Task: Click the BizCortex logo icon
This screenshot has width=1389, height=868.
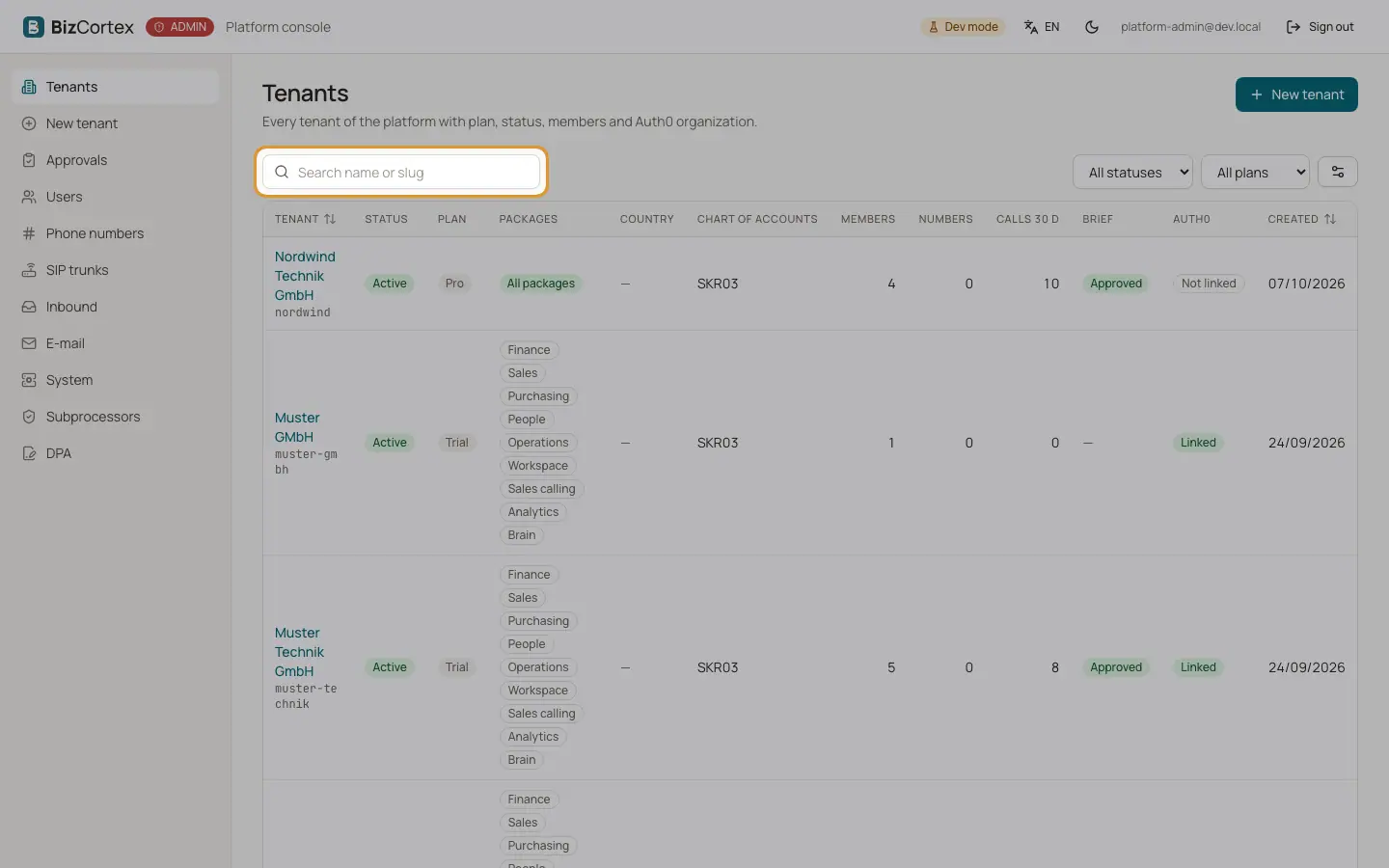Action: click(34, 27)
